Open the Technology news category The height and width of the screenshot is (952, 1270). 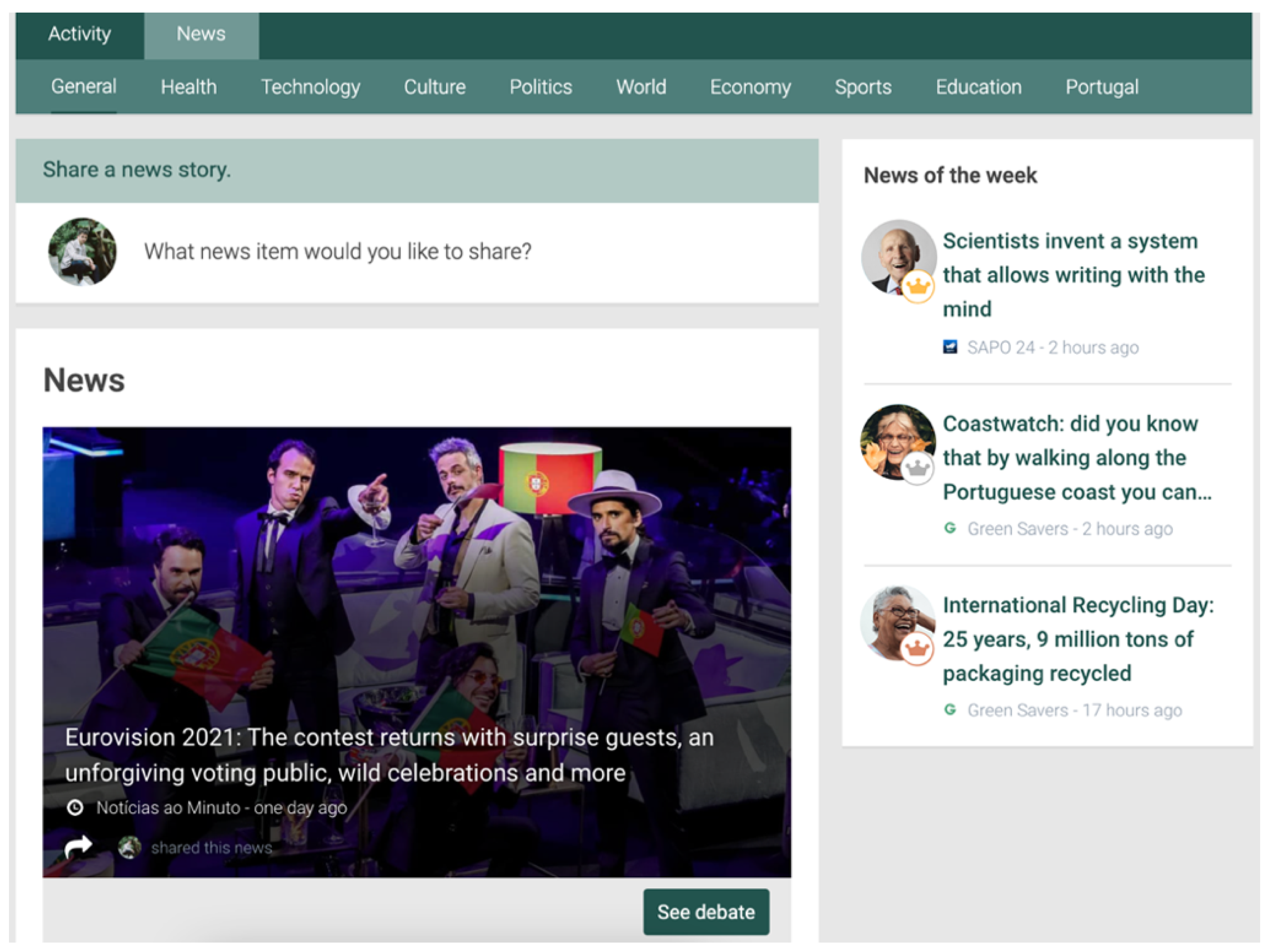(310, 87)
